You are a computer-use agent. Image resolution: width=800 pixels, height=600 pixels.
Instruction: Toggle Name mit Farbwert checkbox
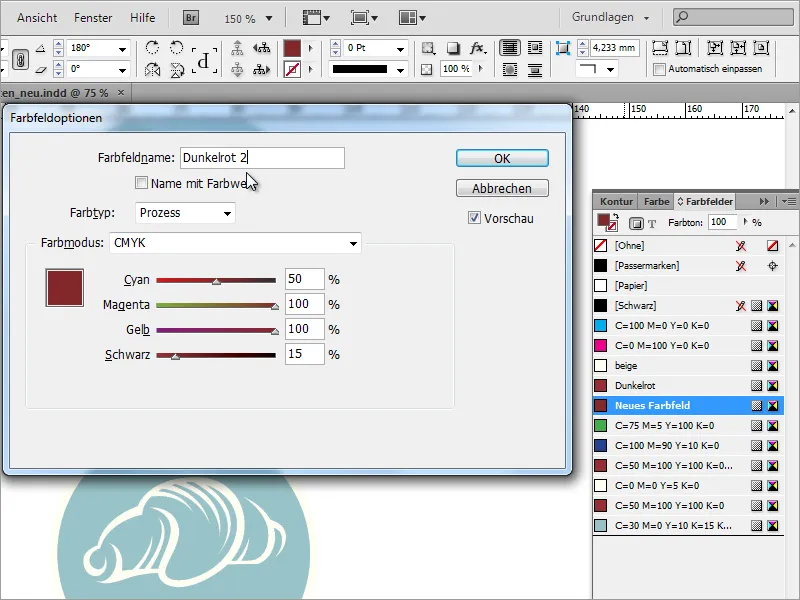pyautogui.click(x=141, y=183)
